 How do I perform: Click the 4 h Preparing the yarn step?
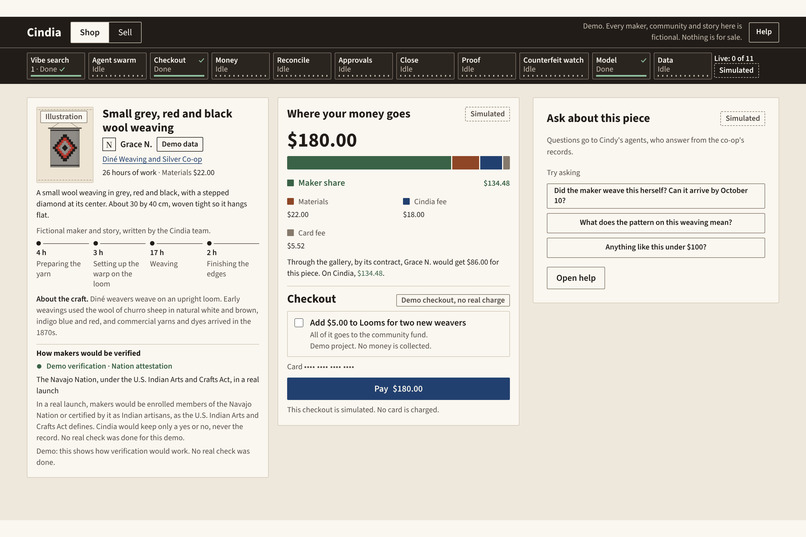pos(62,258)
